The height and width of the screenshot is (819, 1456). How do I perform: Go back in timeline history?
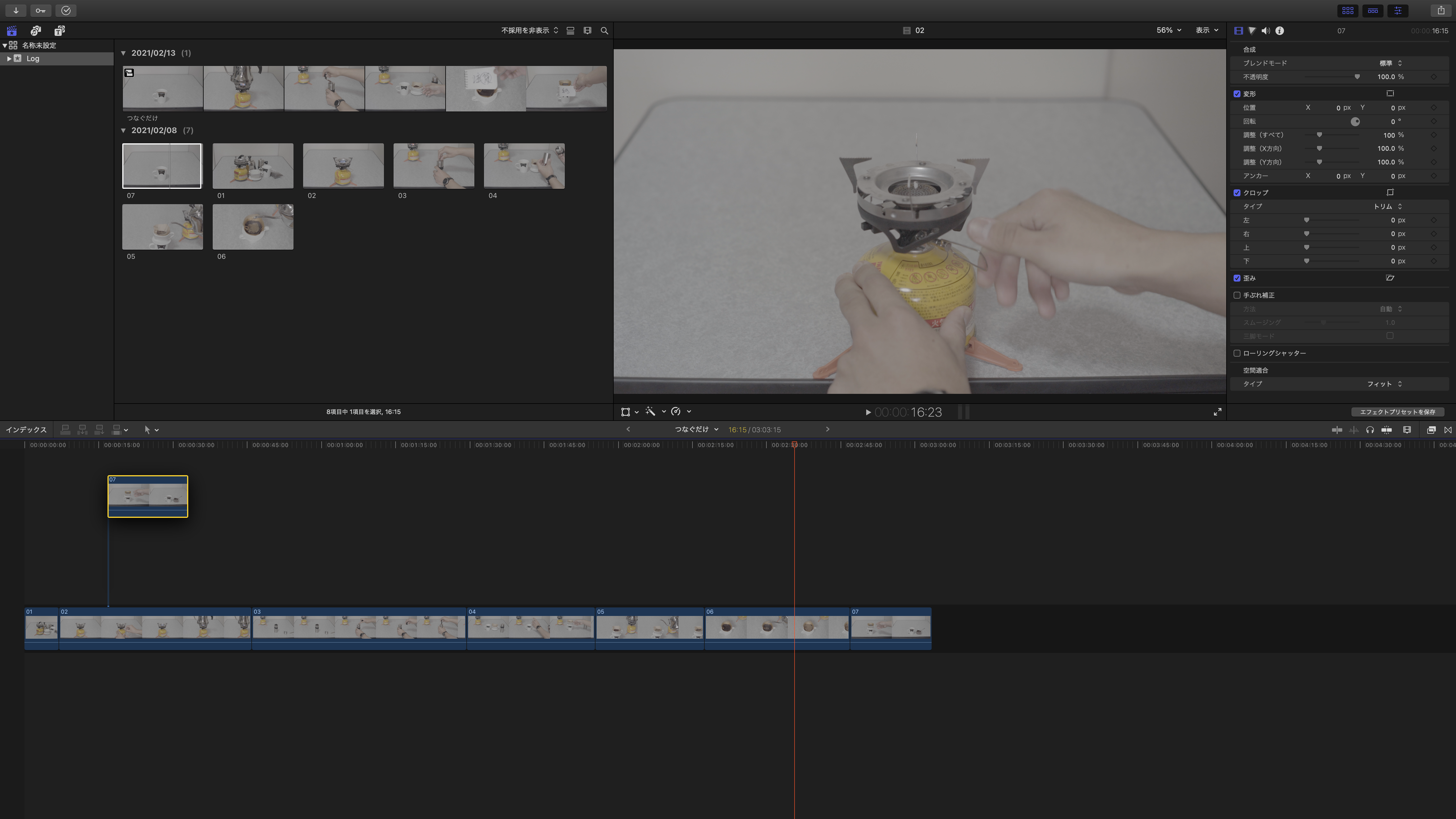click(x=628, y=430)
